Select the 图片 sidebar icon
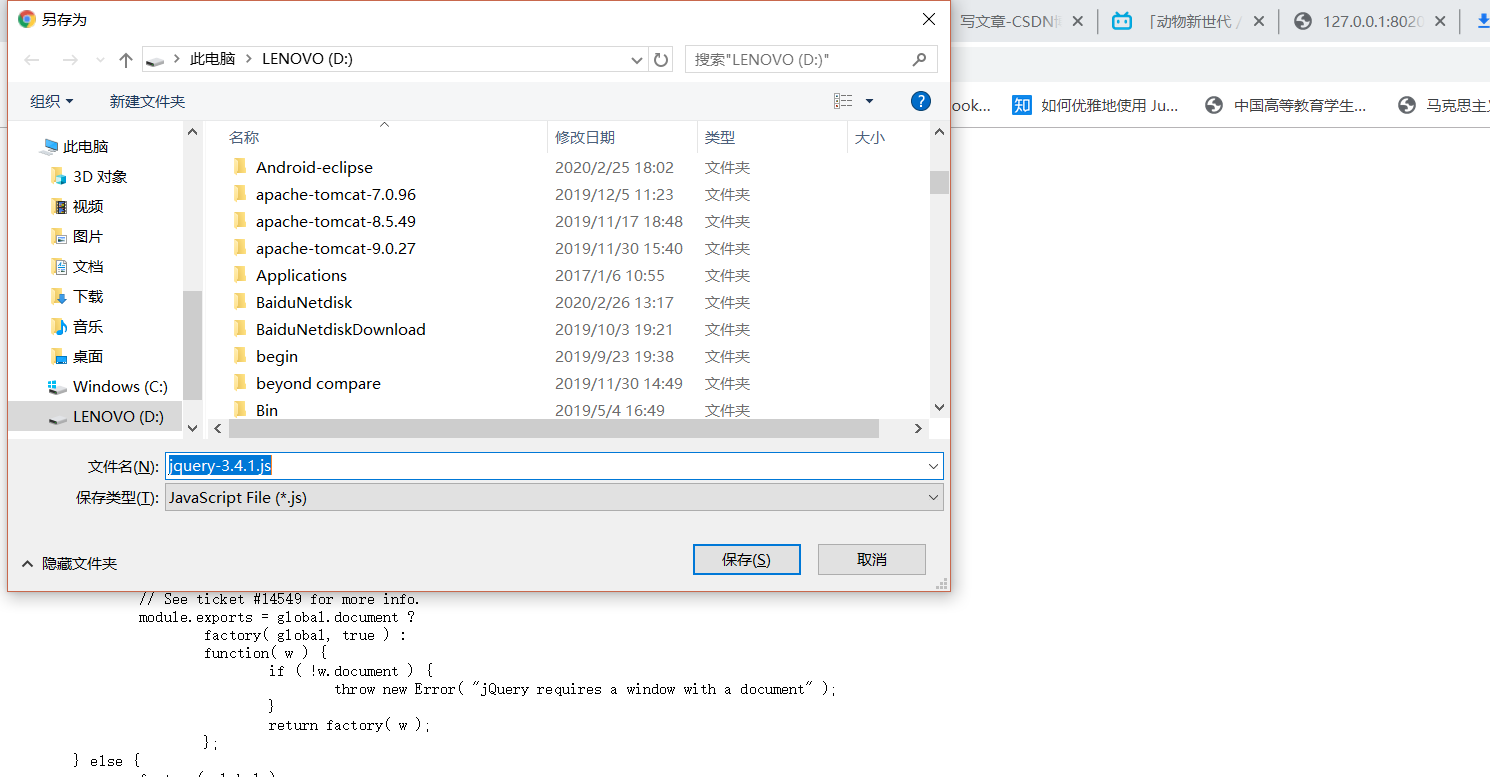1490x777 pixels. 57,236
